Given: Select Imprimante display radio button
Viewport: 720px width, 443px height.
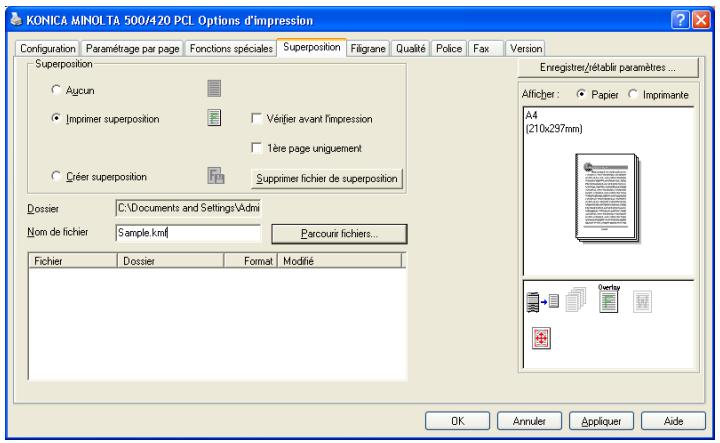Looking at the screenshot, I should click(x=633, y=94).
